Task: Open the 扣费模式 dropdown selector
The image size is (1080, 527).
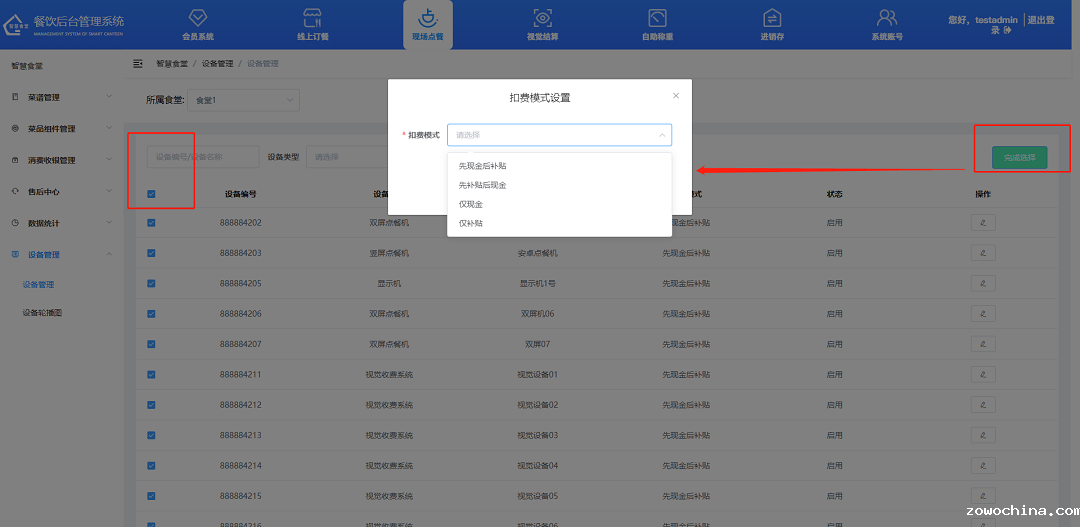Action: (x=559, y=135)
